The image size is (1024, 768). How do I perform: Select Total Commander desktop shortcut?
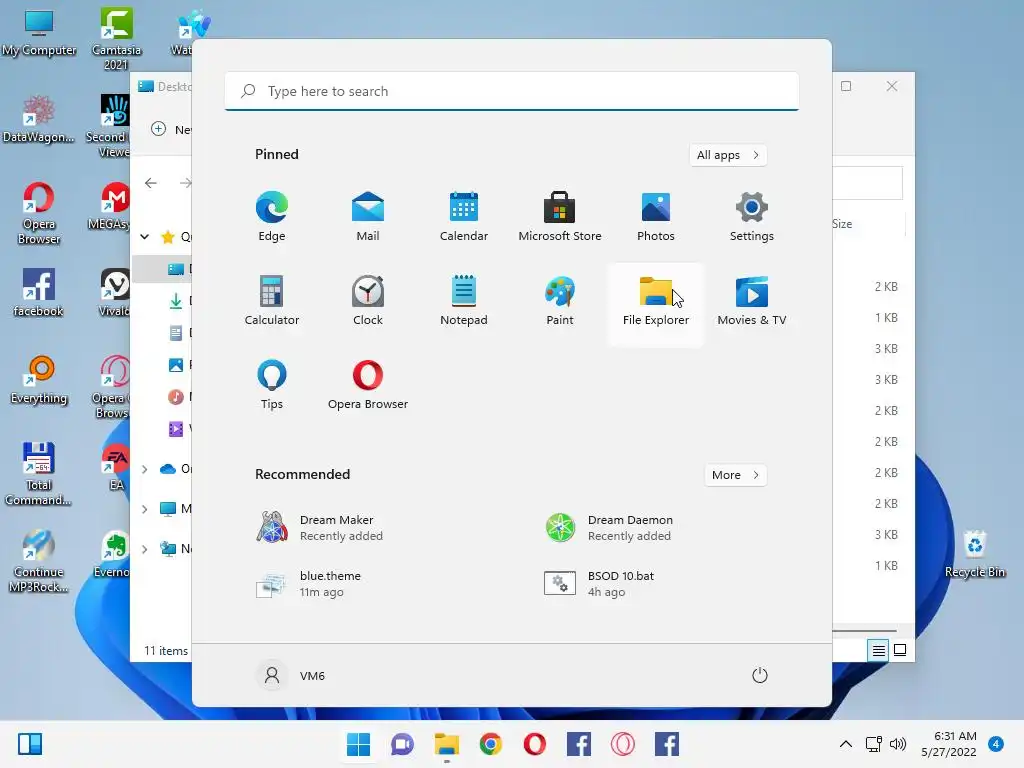(x=39, y=474)
